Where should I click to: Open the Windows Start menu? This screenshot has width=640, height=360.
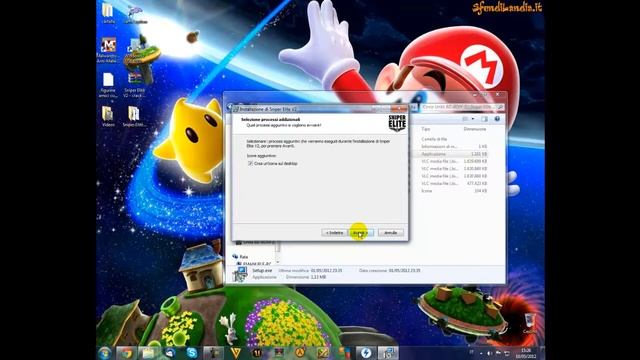[x=105, y=353]
